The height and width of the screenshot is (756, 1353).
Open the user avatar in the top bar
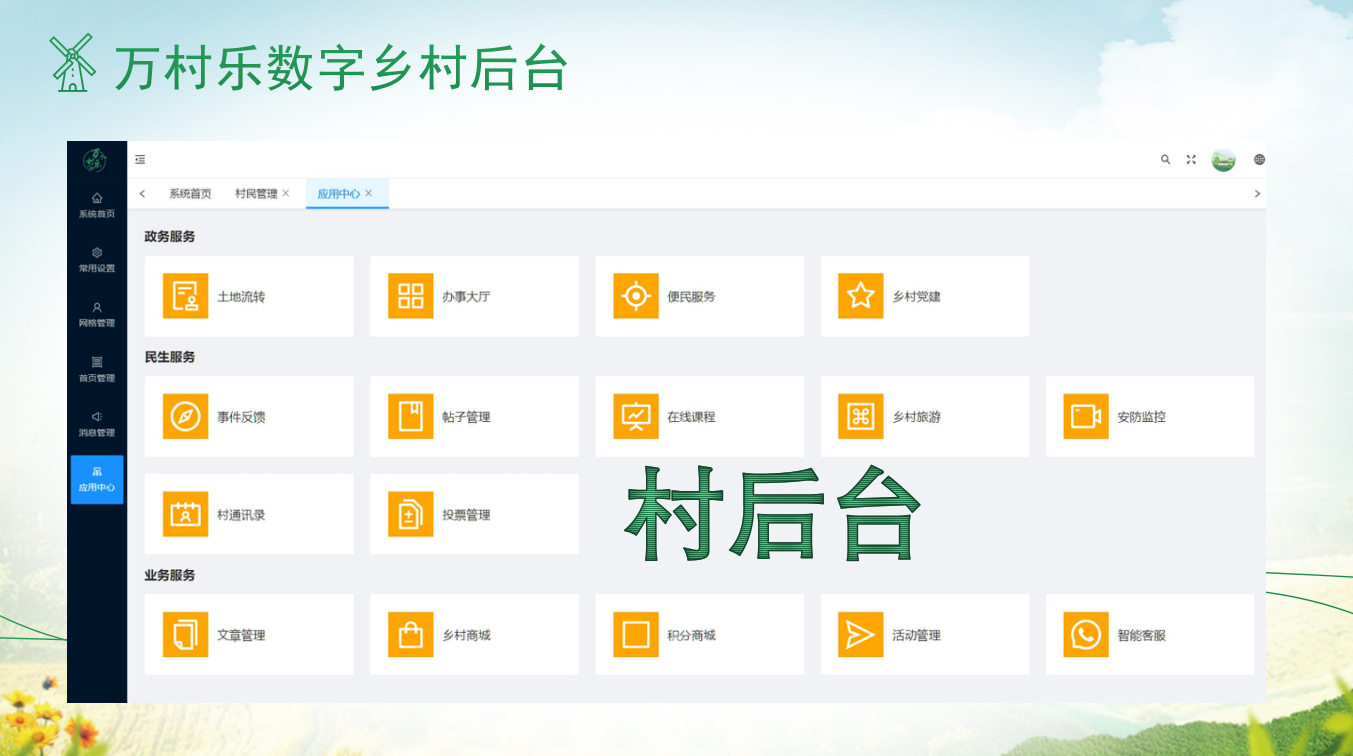1223,159
